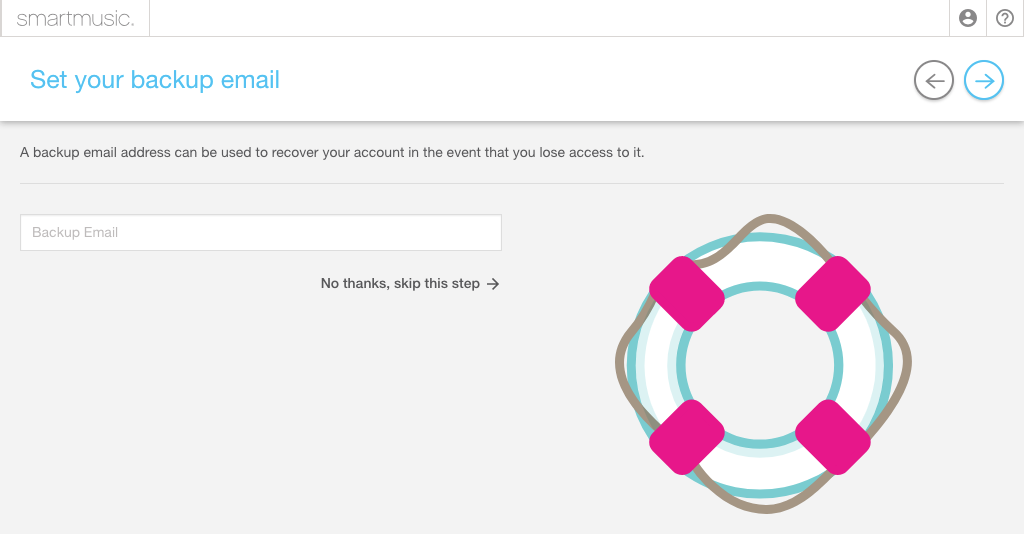Screen dimensions: 1024x534
Task: Click the "Set your backup email" heading
Action: pos(155,80)
